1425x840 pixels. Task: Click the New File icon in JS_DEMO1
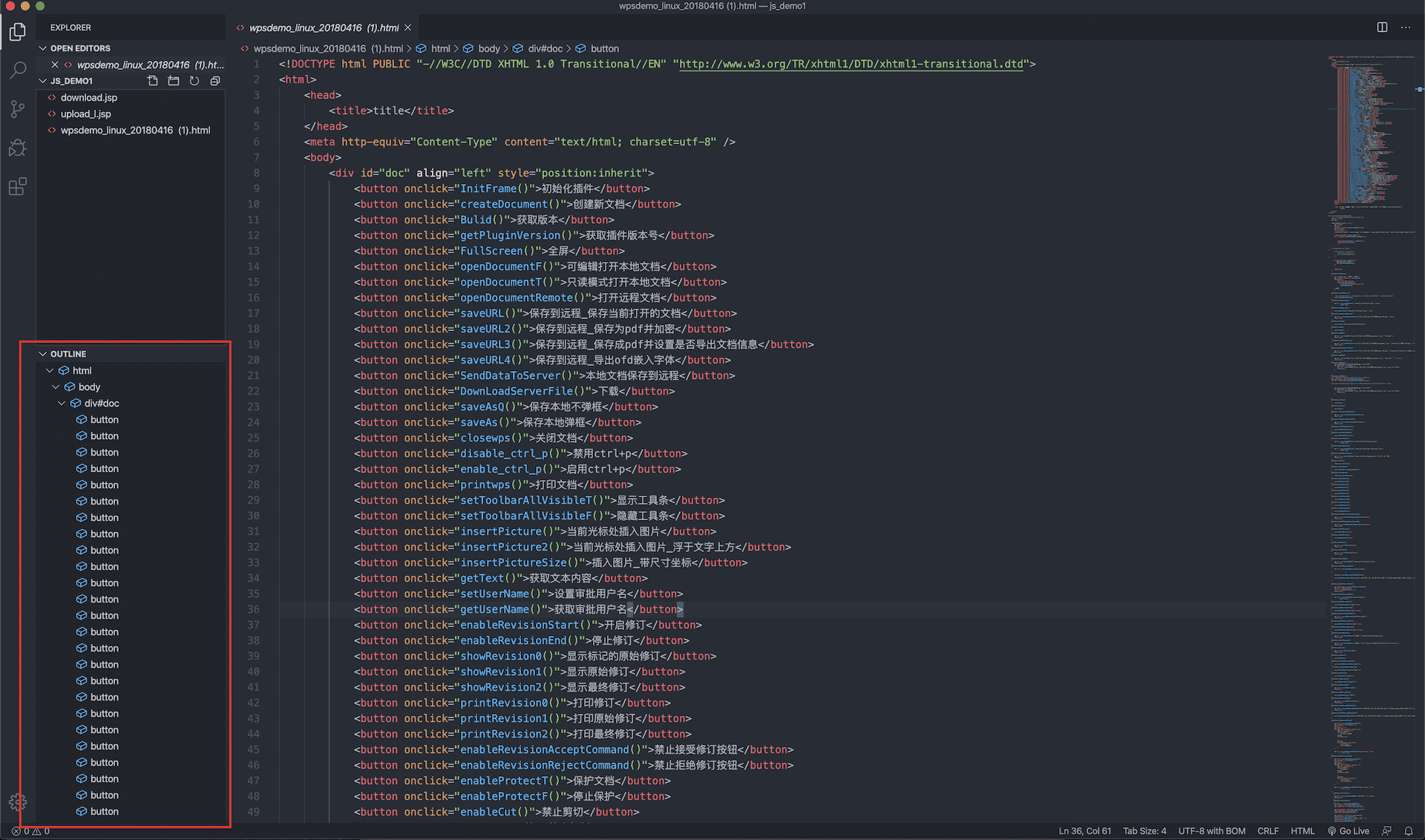click(153, 81)
